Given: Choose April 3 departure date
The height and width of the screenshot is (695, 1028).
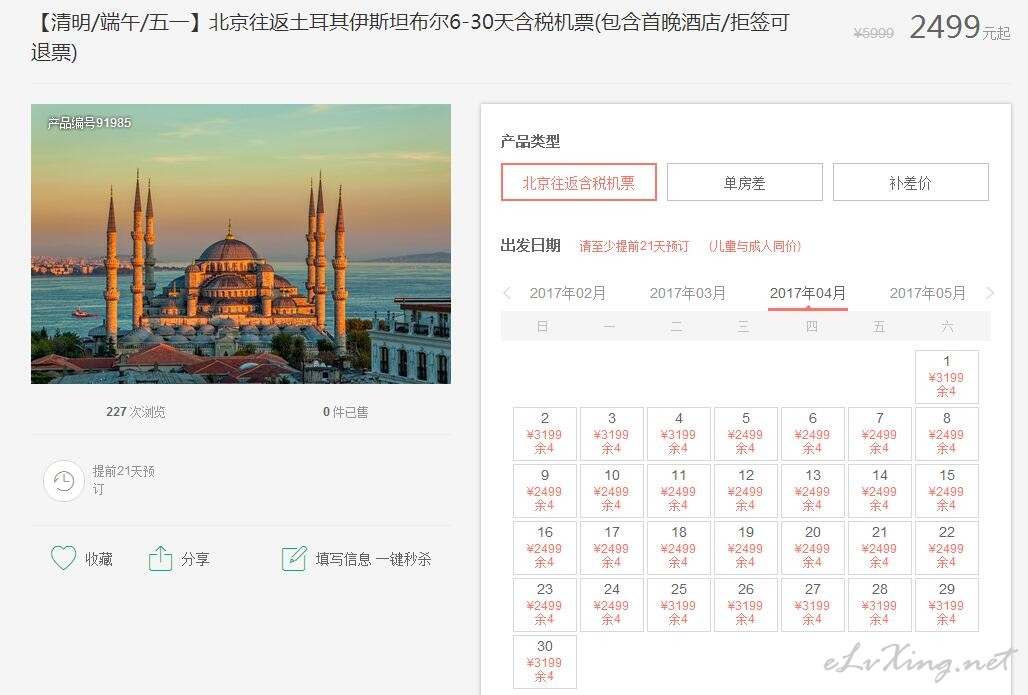Looking at the screenshot, I should [x=612, y=433].
